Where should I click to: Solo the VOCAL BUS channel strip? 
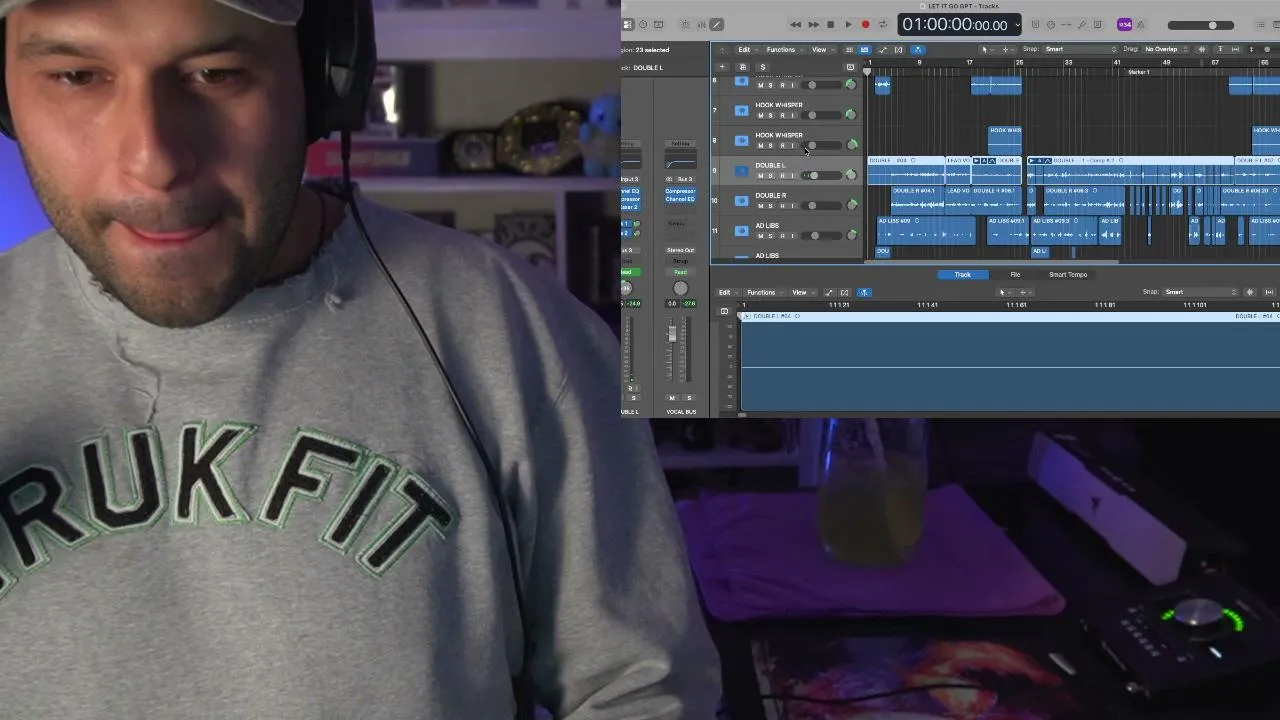tap(689, 398)
